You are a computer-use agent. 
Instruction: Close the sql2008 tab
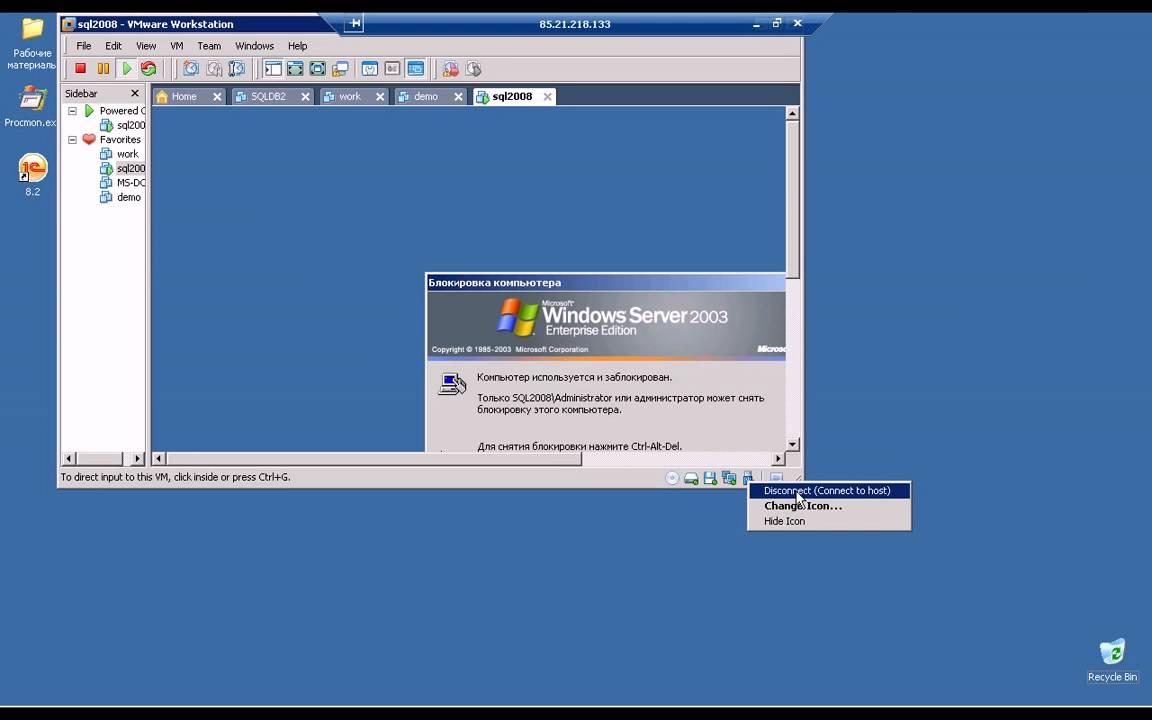[x=547, y=96]
